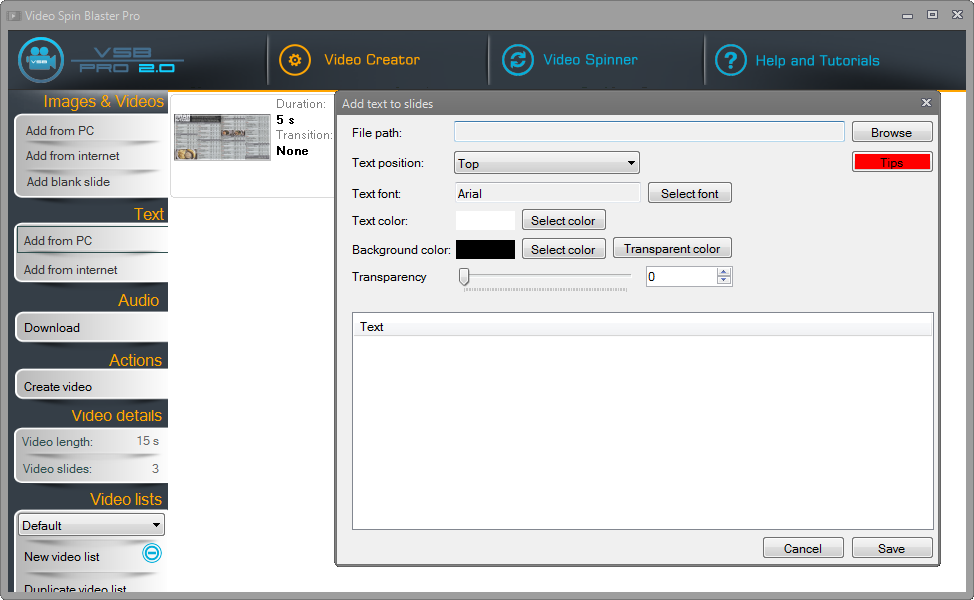This screenshot has height=600, width=974.
Task: Click the red Tips button
Action: pyautogui.click(x=892, y=162)
